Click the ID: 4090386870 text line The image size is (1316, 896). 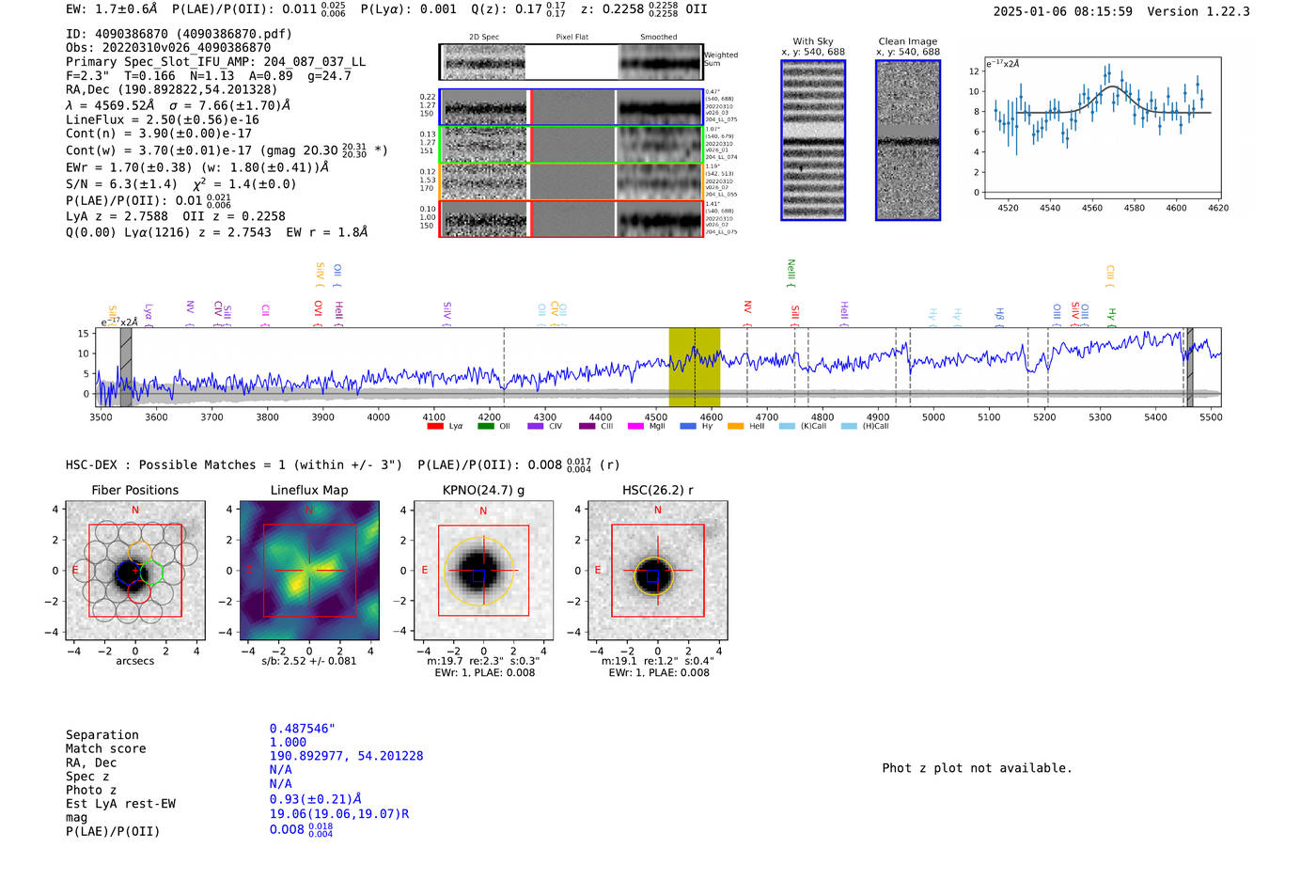[179, 34]
